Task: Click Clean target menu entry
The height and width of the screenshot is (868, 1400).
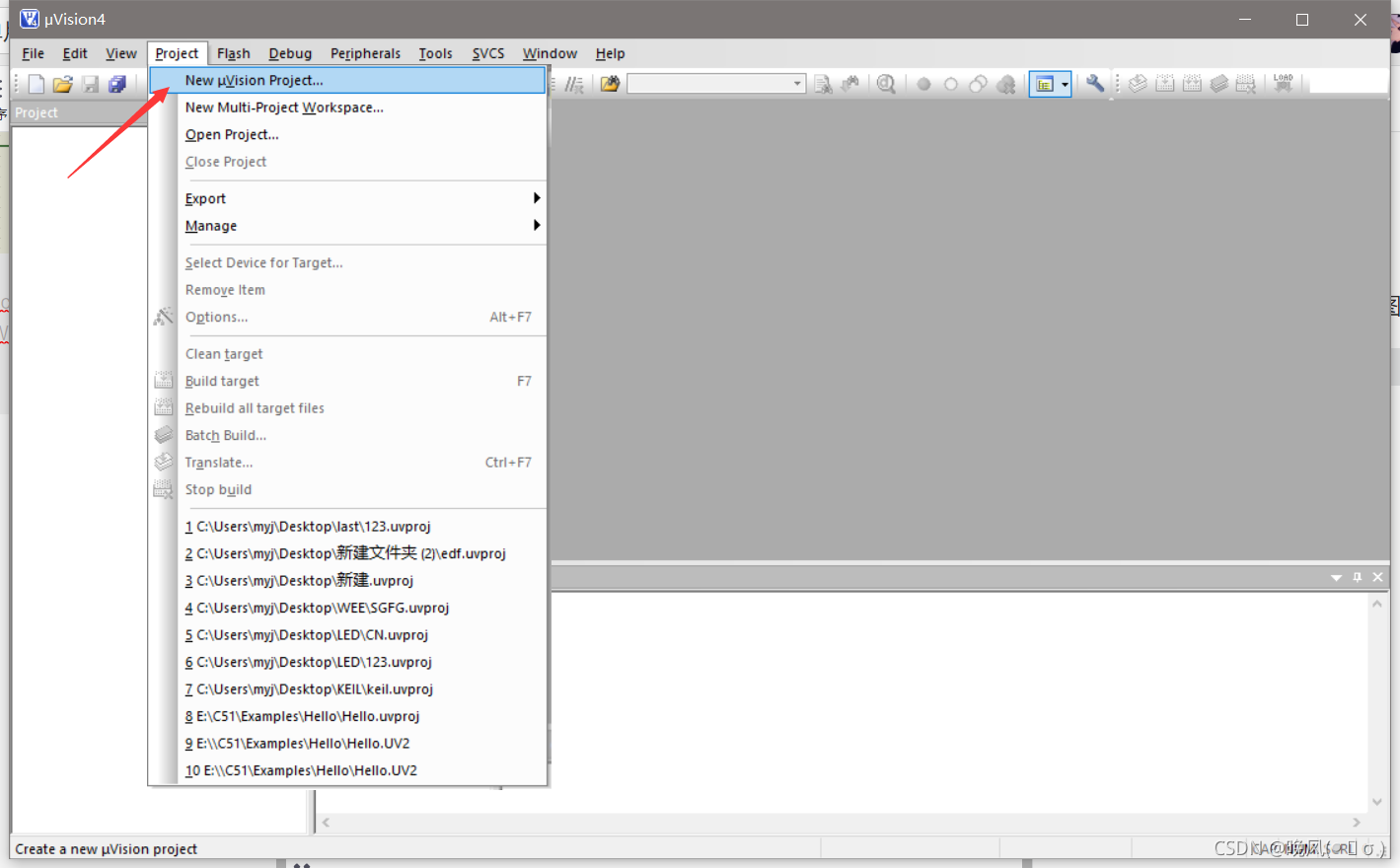Action: click(x=347, y=354)
